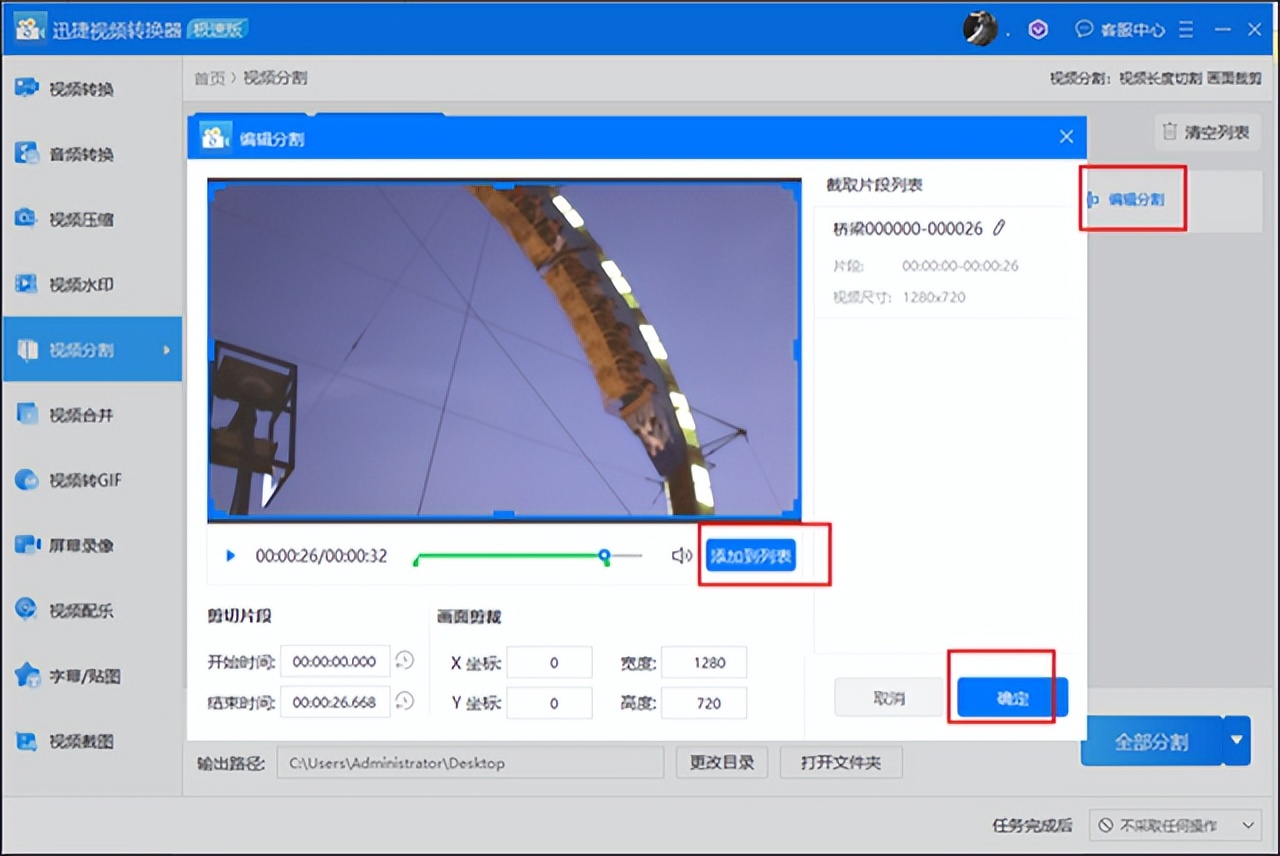Expand the 全部分割 dropdown arrow
The width and height of the screenshot is (1280, 856).
coord(1237,741)
